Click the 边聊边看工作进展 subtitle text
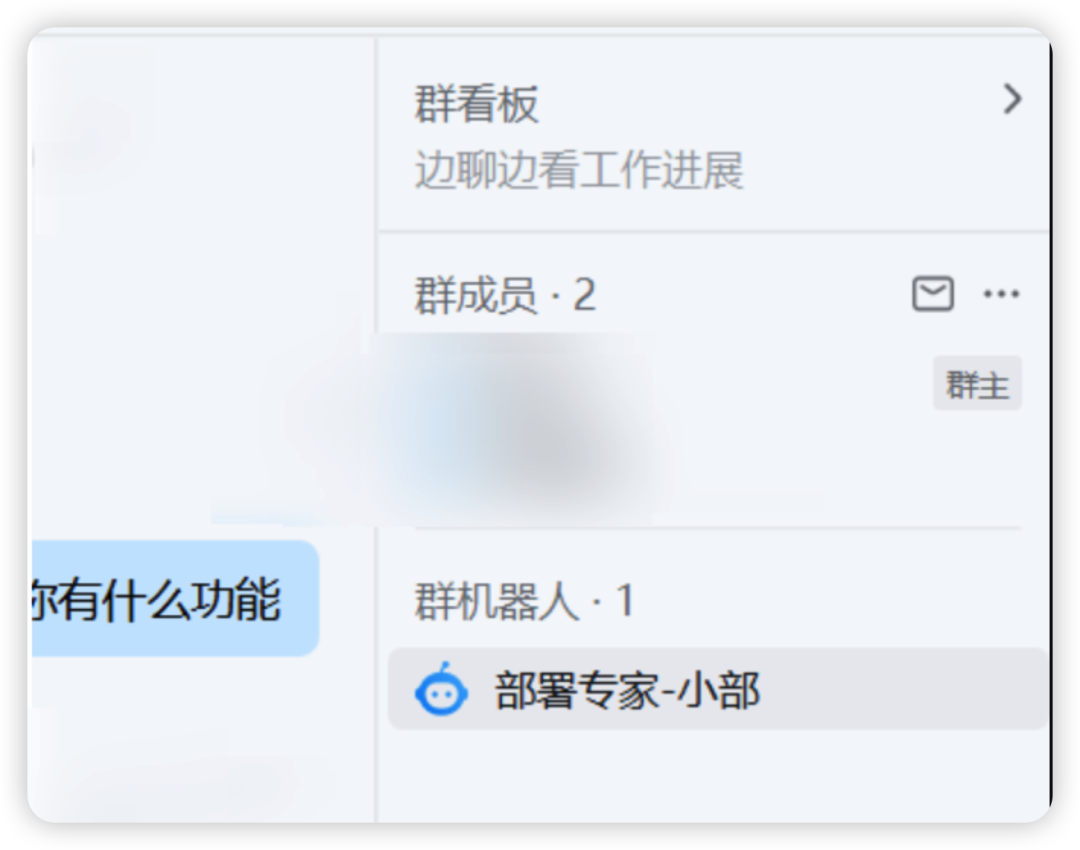Viewport: 1080px width, 850px height. coord(579,169)
